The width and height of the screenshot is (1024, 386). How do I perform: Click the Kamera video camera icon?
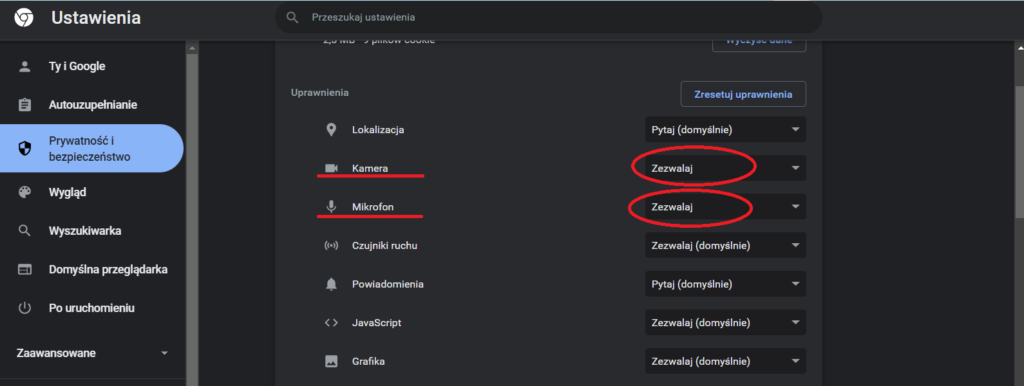click(x=331, y=169)
